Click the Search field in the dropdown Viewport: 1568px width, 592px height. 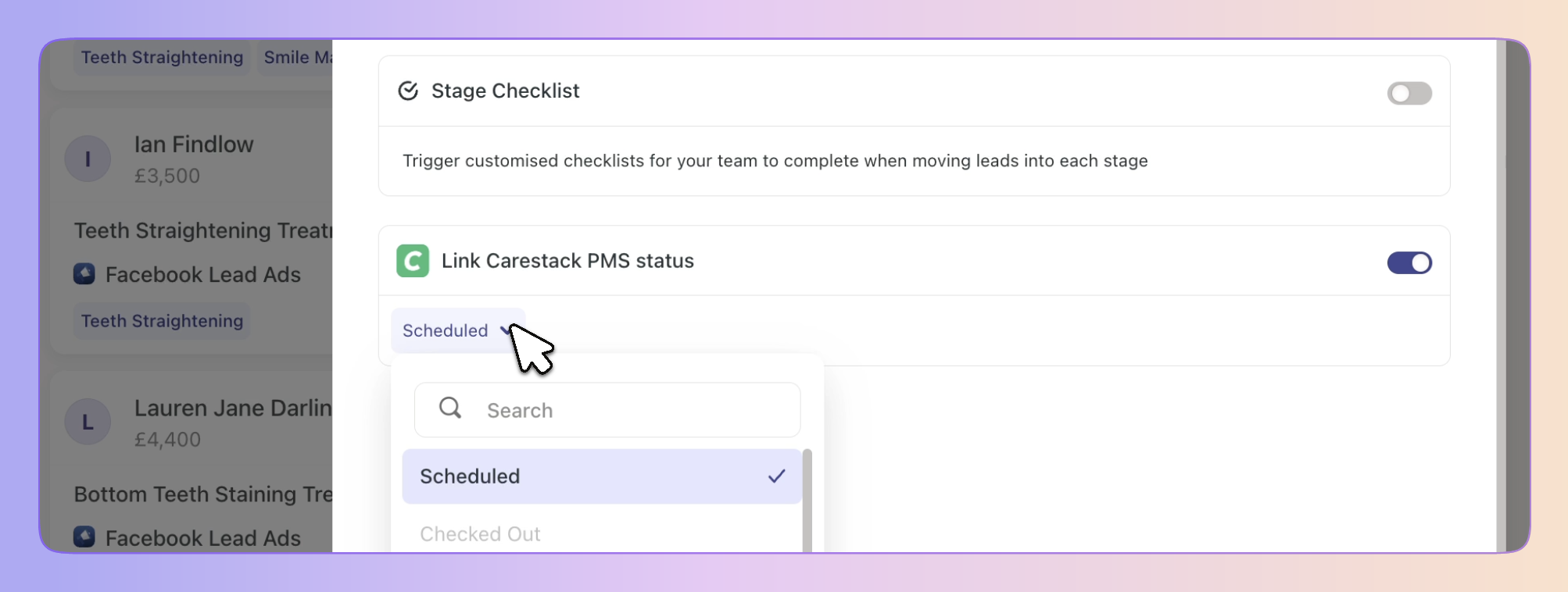(x=607, y=410)
